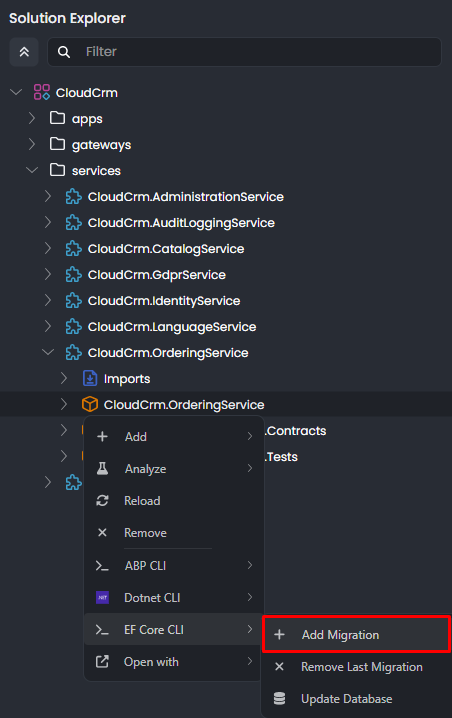Select Remove Last Migration

(357, 667)
